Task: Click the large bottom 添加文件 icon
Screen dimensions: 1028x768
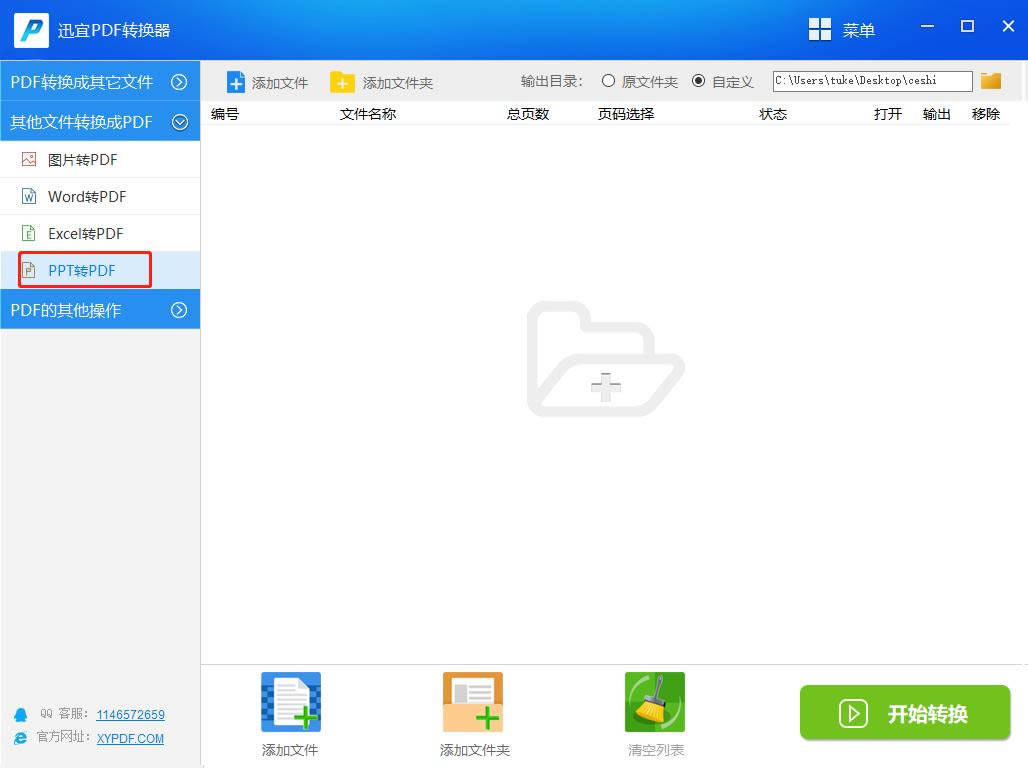Action: [x=291, y=702]
